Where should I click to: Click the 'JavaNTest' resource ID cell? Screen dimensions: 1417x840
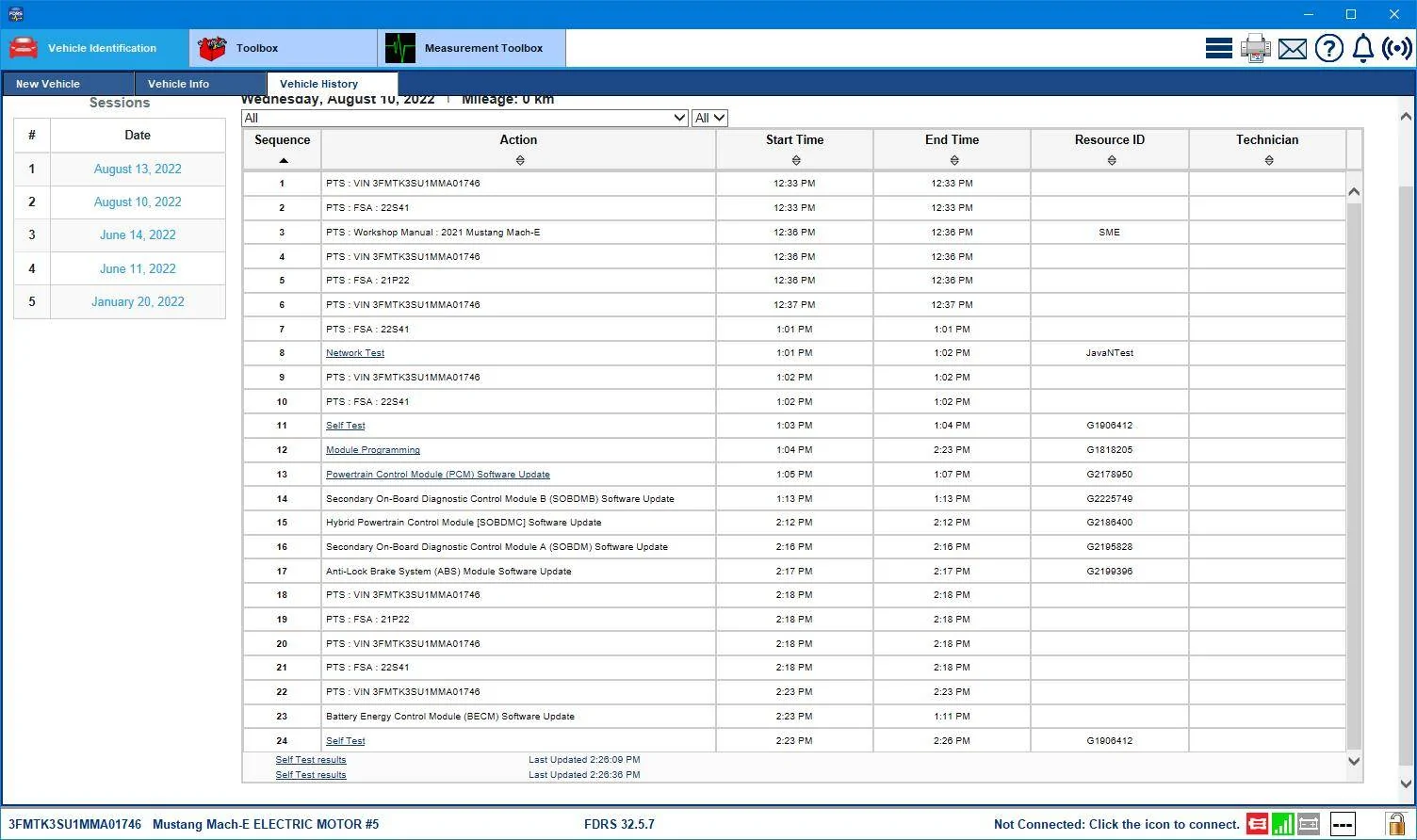[1110, 353]
